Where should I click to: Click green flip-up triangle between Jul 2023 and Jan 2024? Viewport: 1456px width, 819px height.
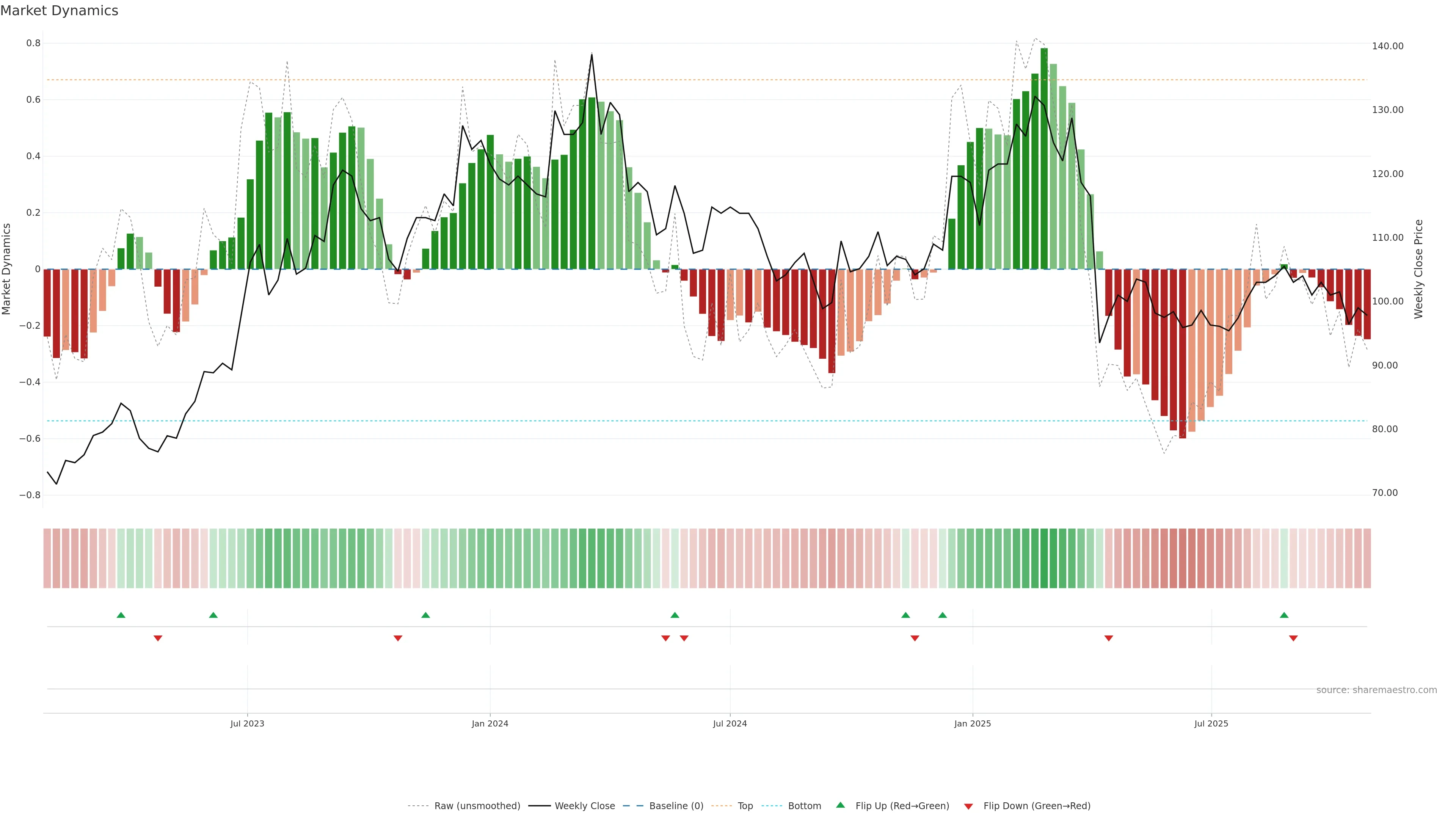point(425,615)
